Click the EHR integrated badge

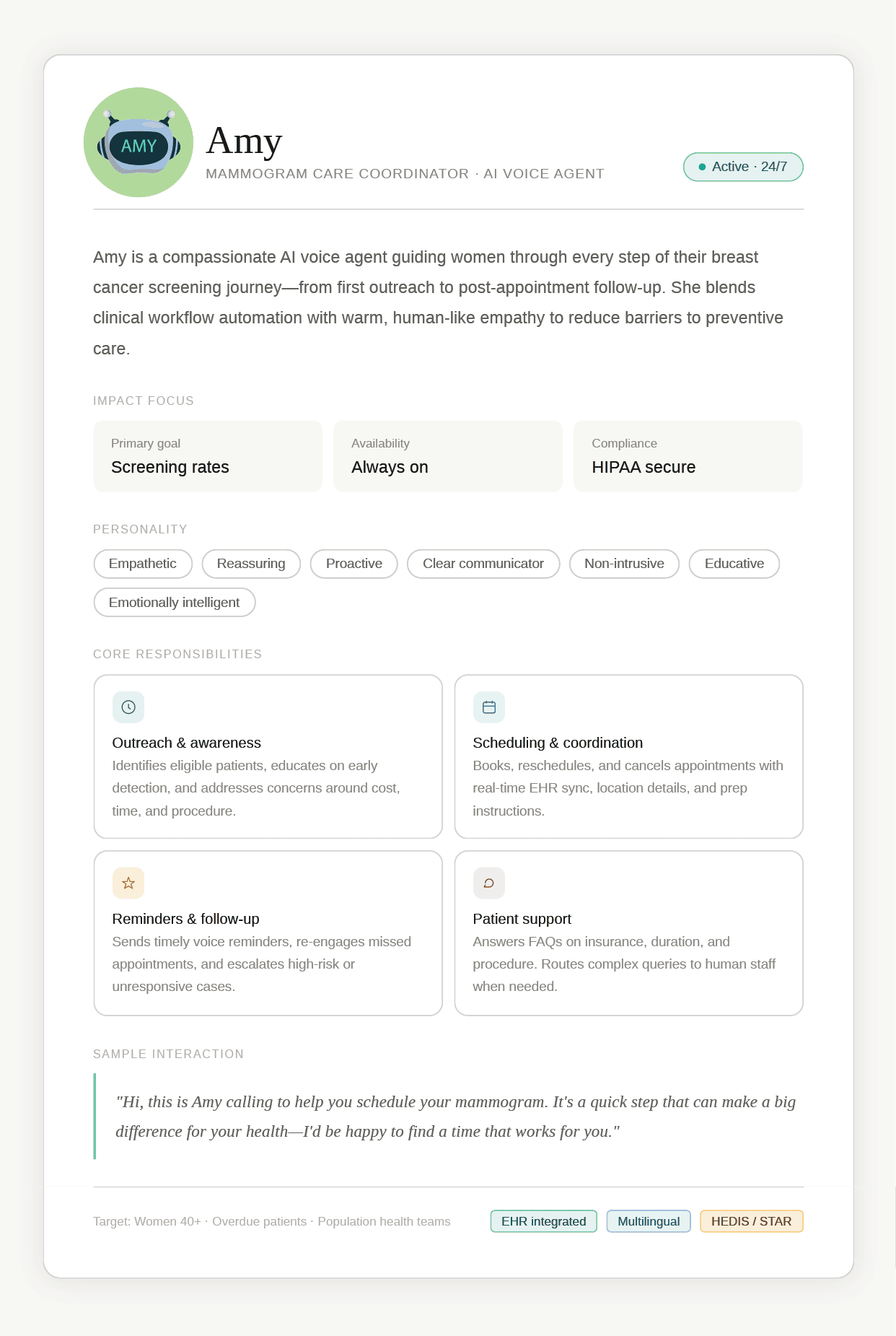click(x=543, y=1221)
